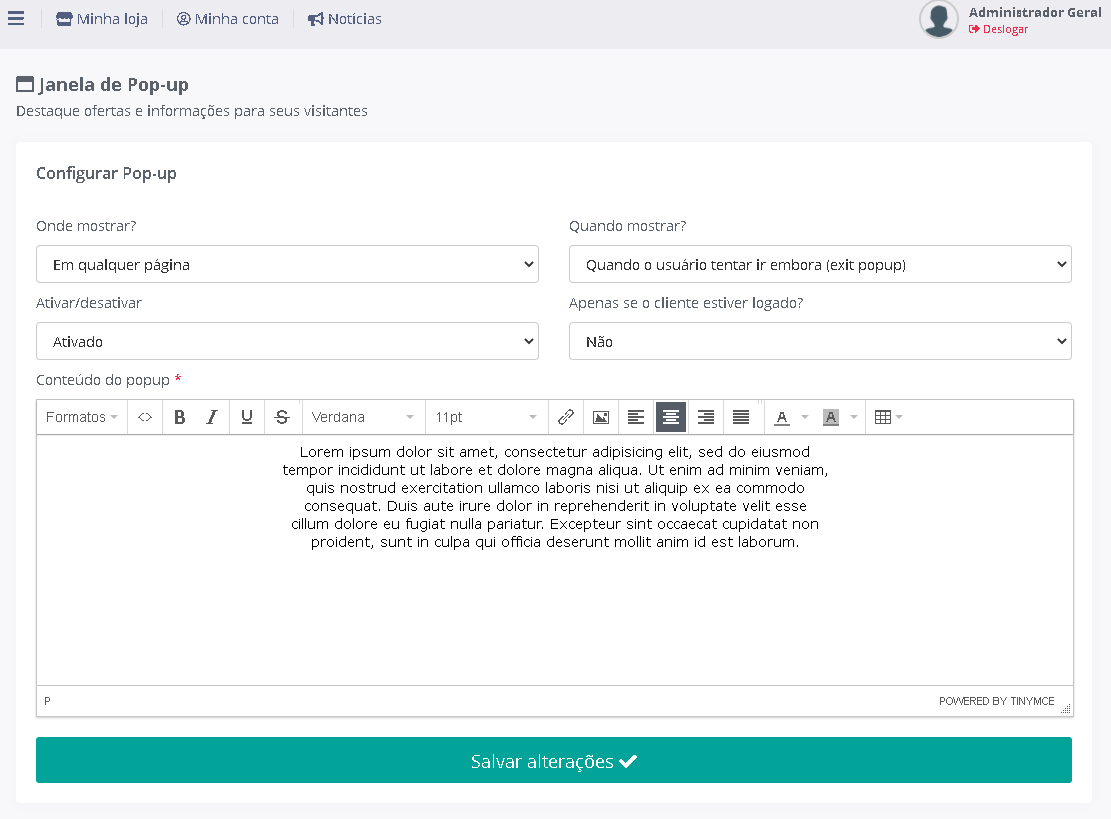Align text to the left
The image size is (1111, 819).
coord(636,417)
